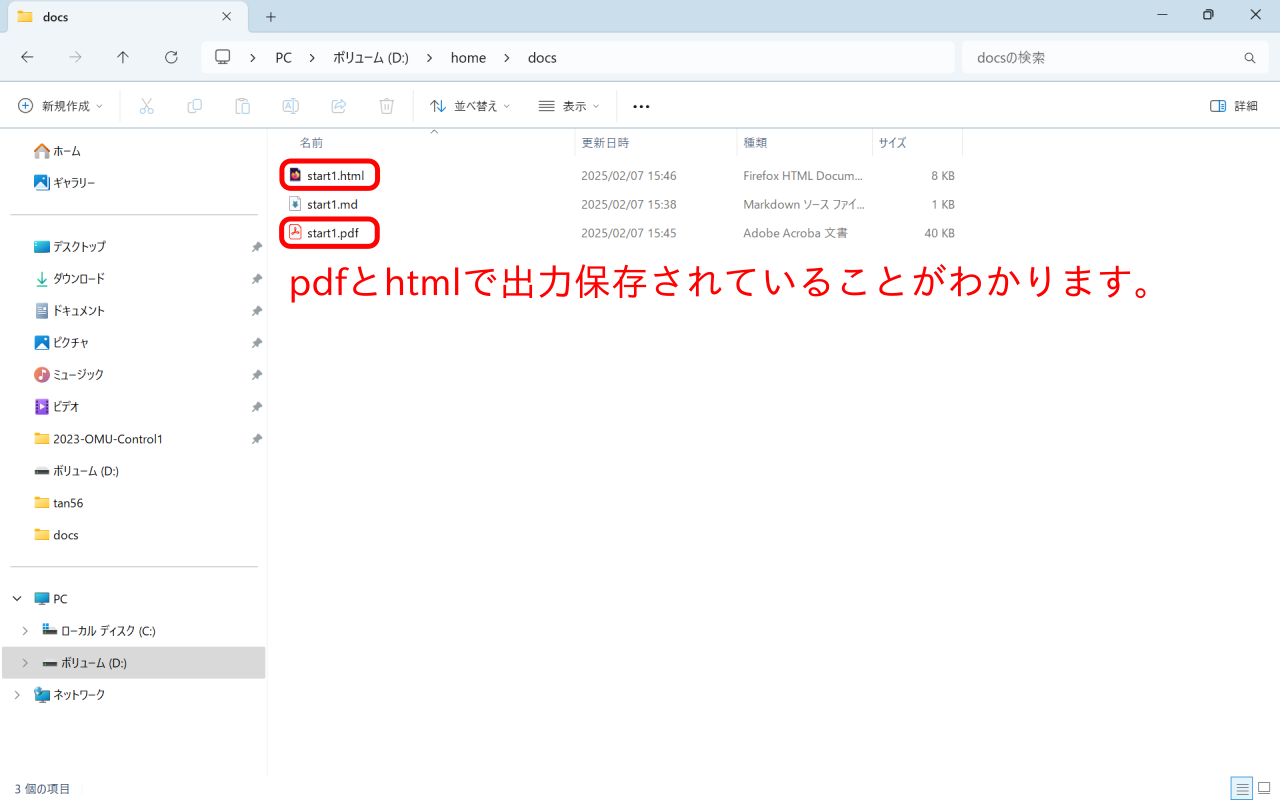Select the Rename icon
Screen dimensions: 1280x800
point(290,105)
